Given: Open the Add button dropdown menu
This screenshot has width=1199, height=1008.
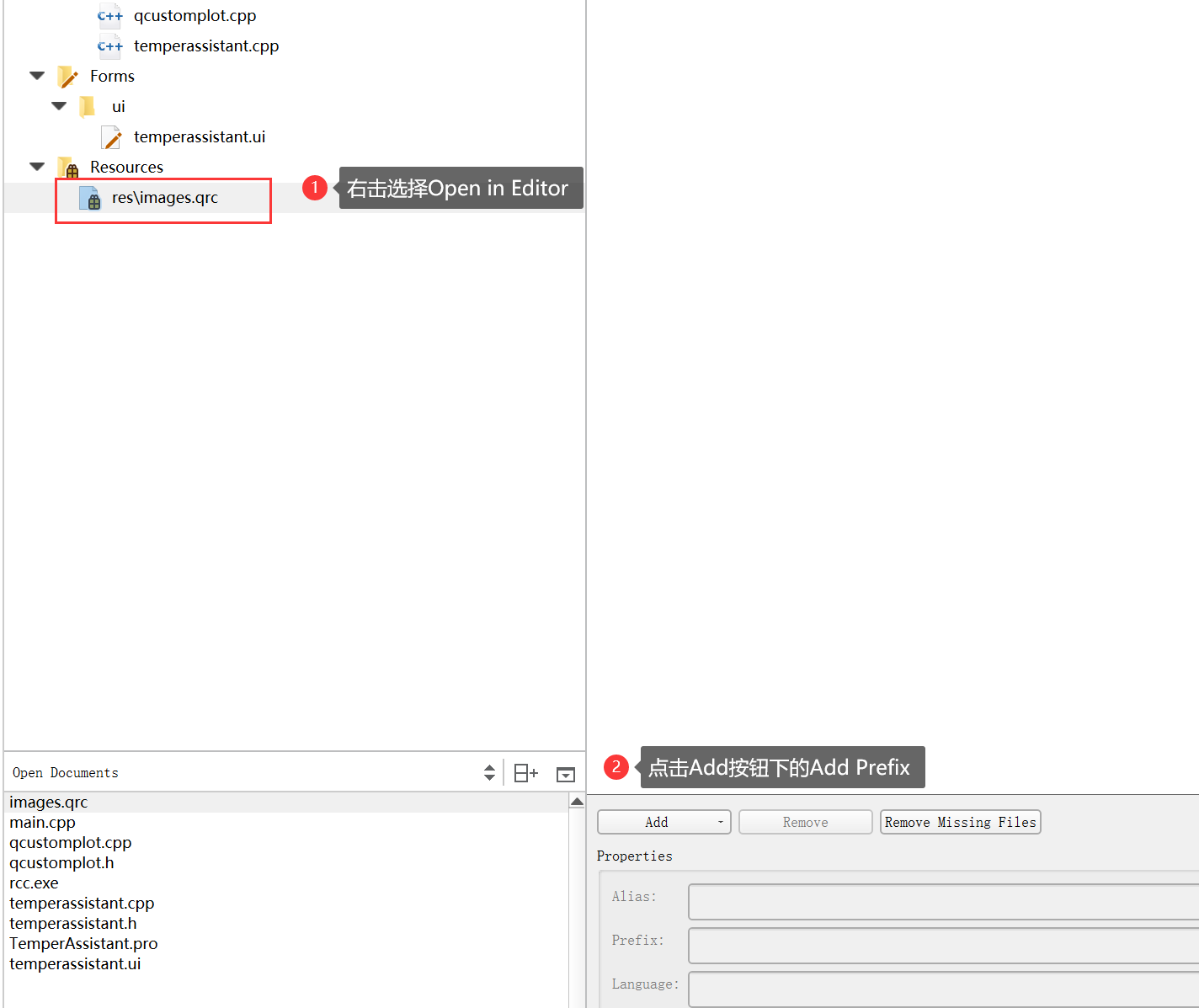Looking at the screenshot, I should [721, 822].
